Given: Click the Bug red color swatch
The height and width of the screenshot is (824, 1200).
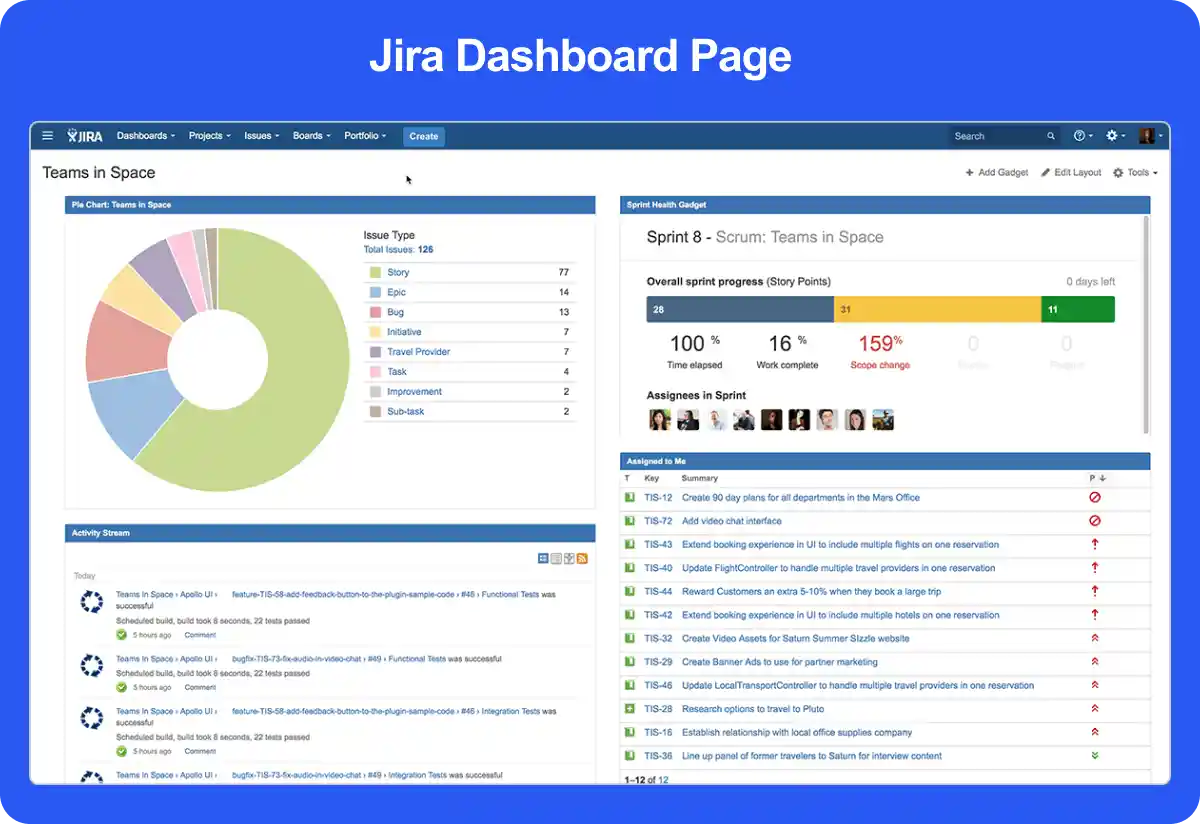Looking at the screenshot, I should [375, 312].
